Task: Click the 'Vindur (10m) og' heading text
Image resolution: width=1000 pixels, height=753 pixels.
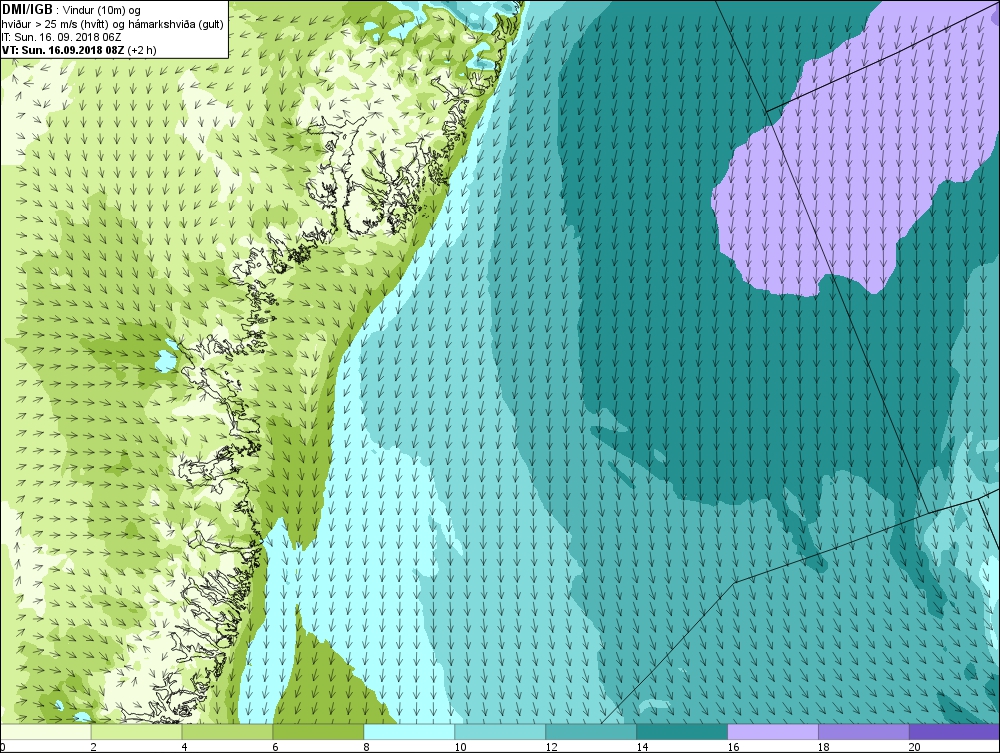Action: (x=103, y=11)
